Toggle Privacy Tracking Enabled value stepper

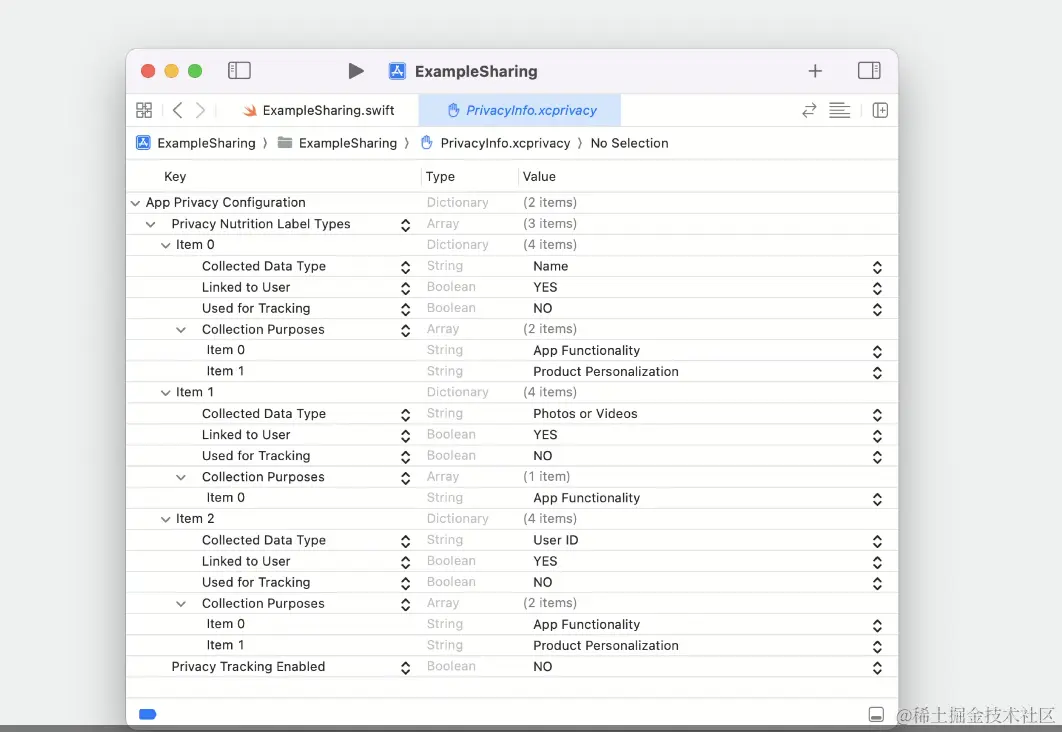[x=877, y=668]
